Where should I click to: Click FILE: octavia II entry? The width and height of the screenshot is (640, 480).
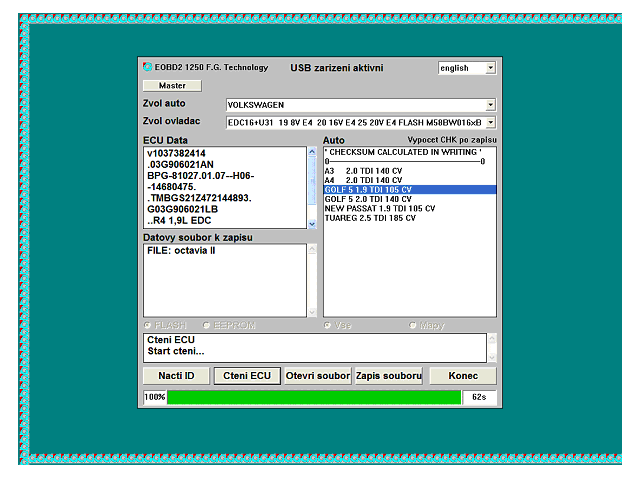tap(181, 251)
